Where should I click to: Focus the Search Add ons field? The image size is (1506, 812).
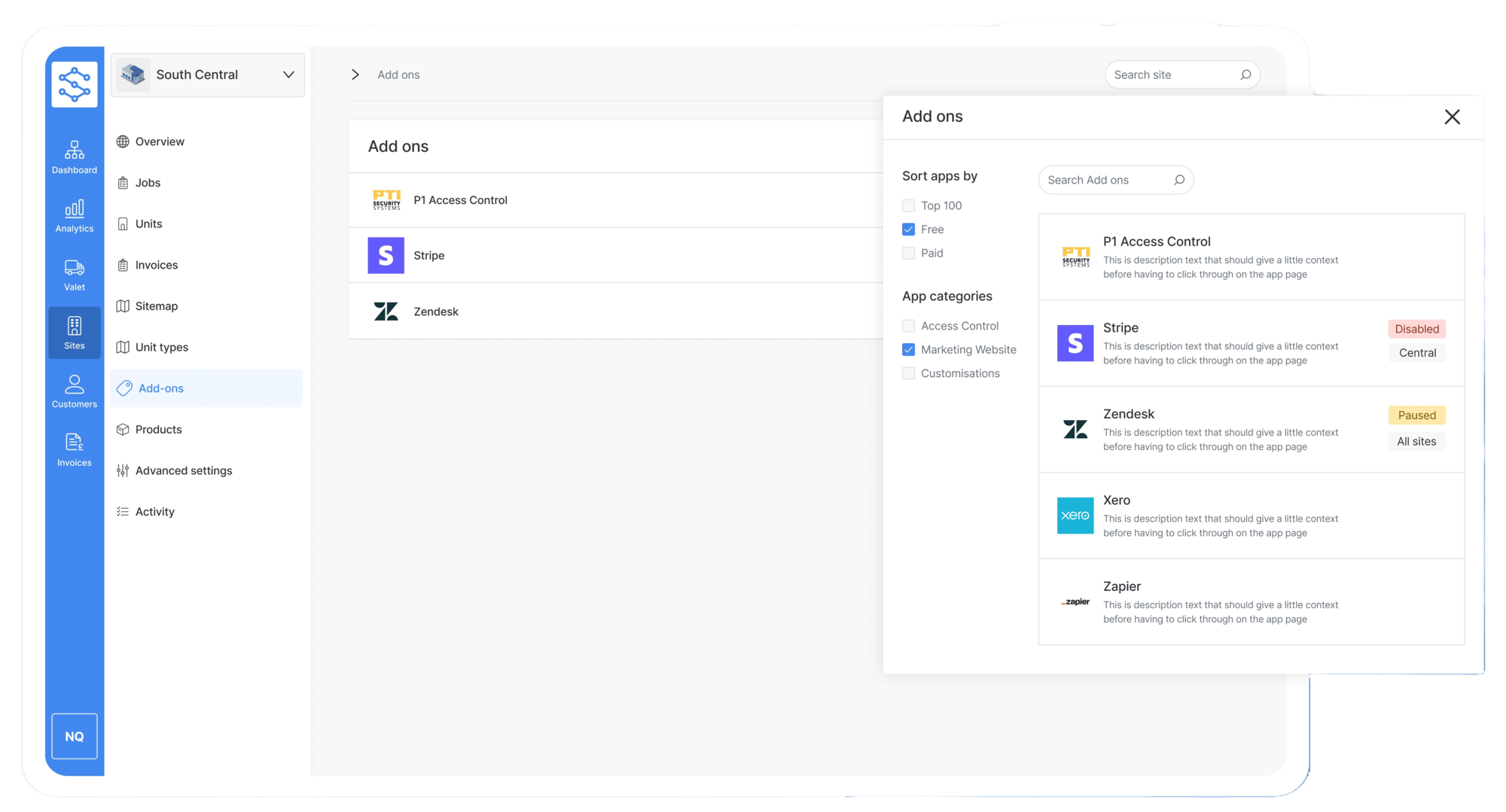pyautogui.click(x=1116, y=180)
